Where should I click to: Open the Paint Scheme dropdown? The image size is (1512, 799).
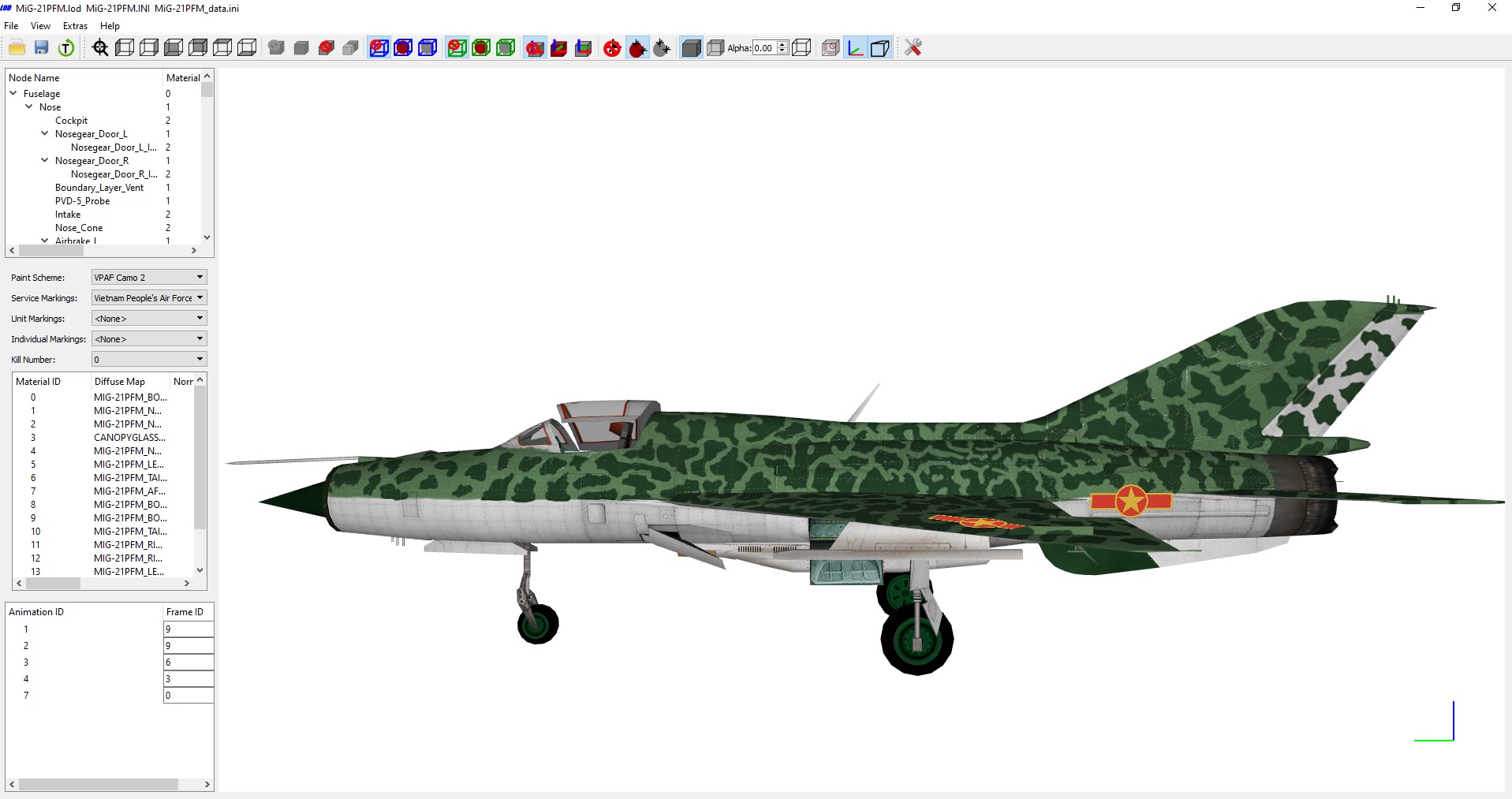coord(149,278)
